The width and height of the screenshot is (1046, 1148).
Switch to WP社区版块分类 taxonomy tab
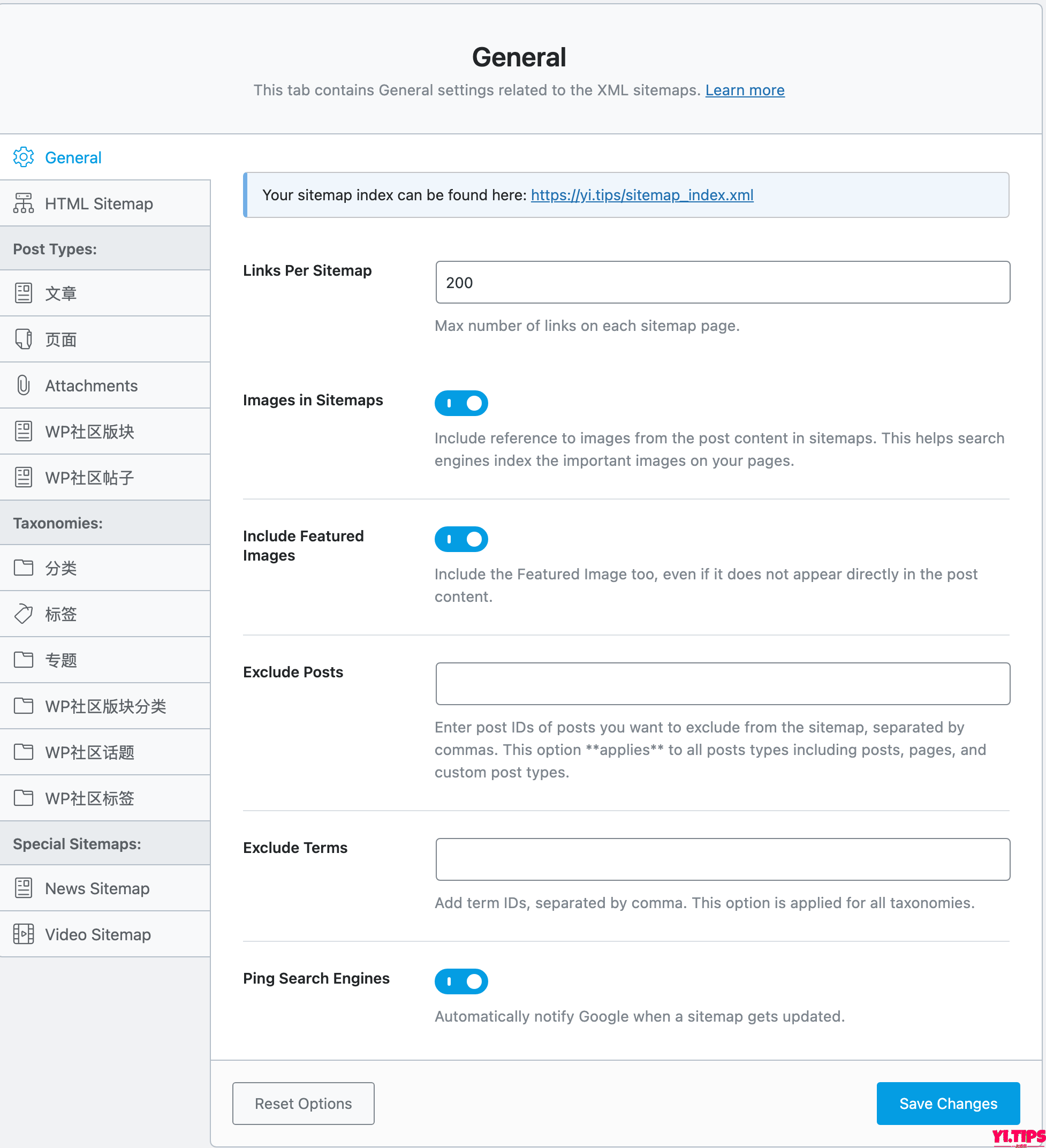pyautogui.click(x=105, y=706)
